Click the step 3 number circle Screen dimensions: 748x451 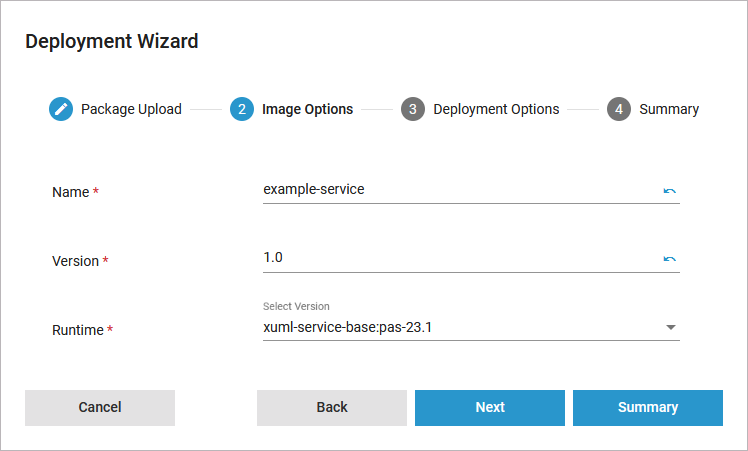click(x=413, y=109)
